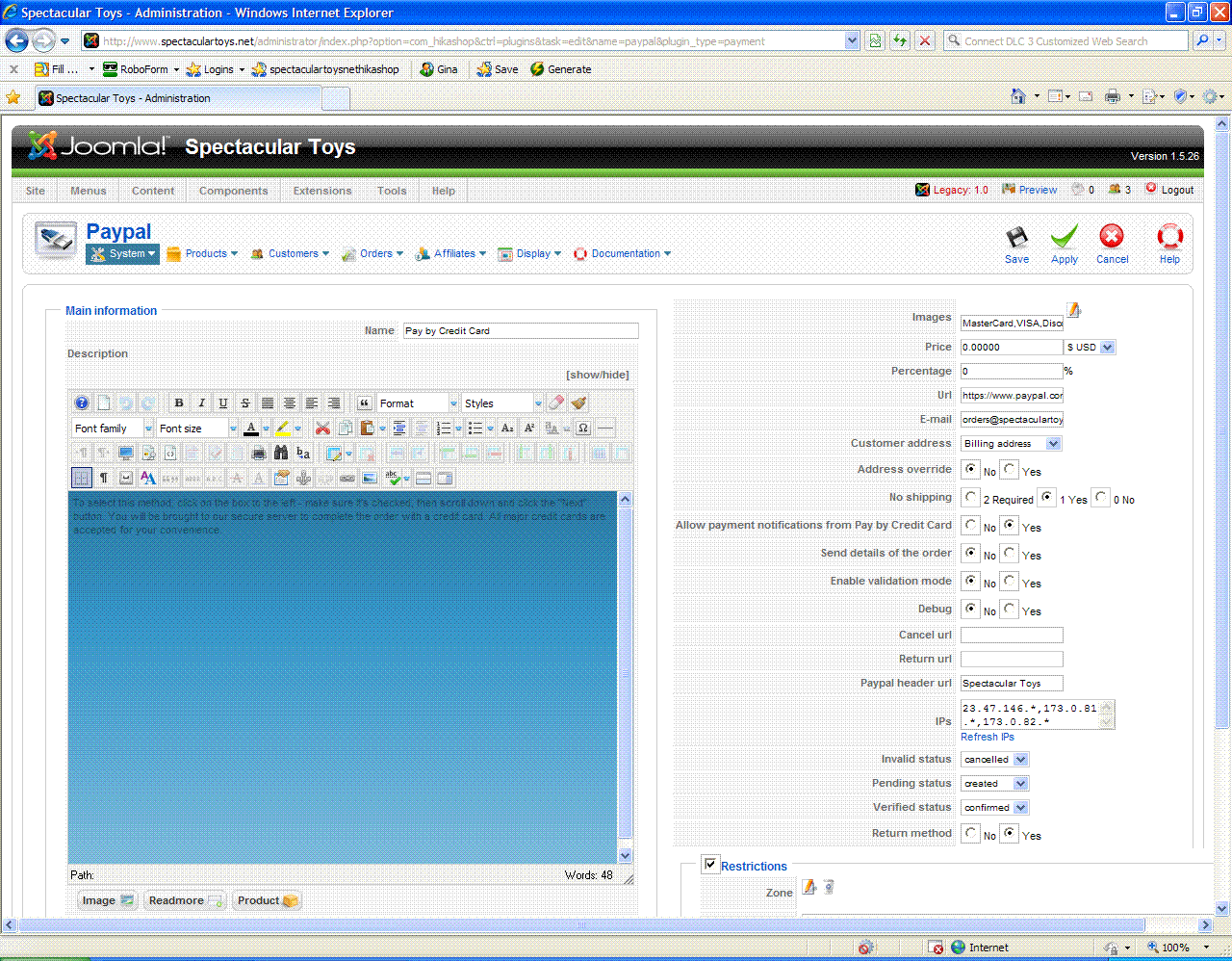The image size is (1232, 961).
Task: Open the Format dropdown in editor
Action: pos(418,403)
